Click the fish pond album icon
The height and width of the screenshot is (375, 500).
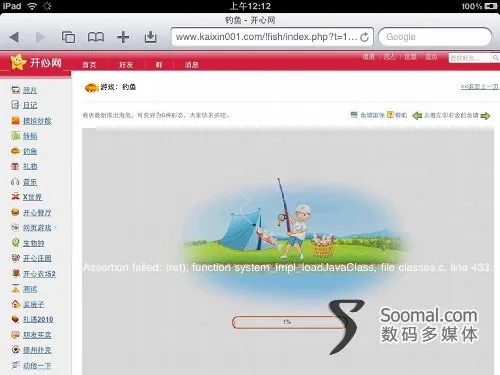coord(354,115)
